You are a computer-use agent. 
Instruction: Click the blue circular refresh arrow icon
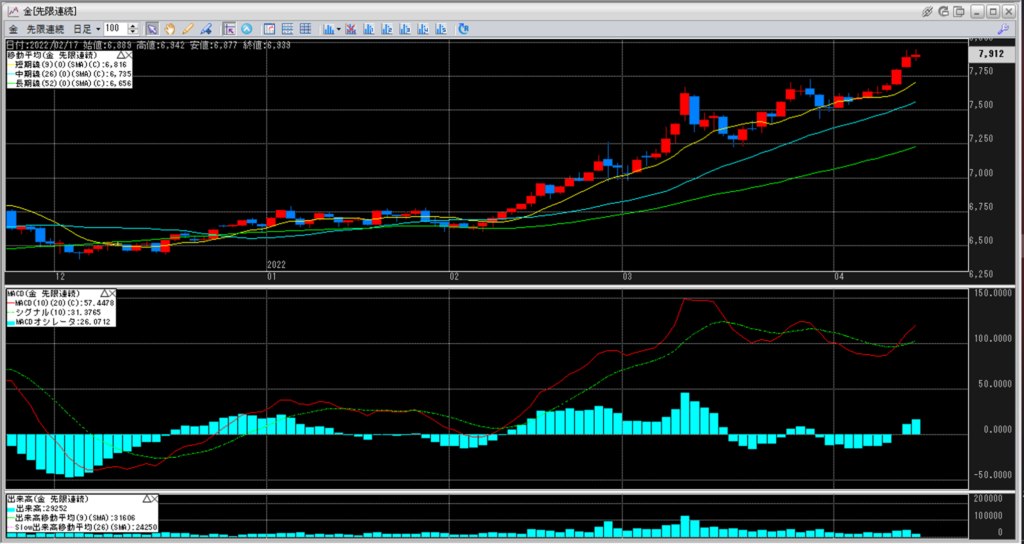pos(464,29)
